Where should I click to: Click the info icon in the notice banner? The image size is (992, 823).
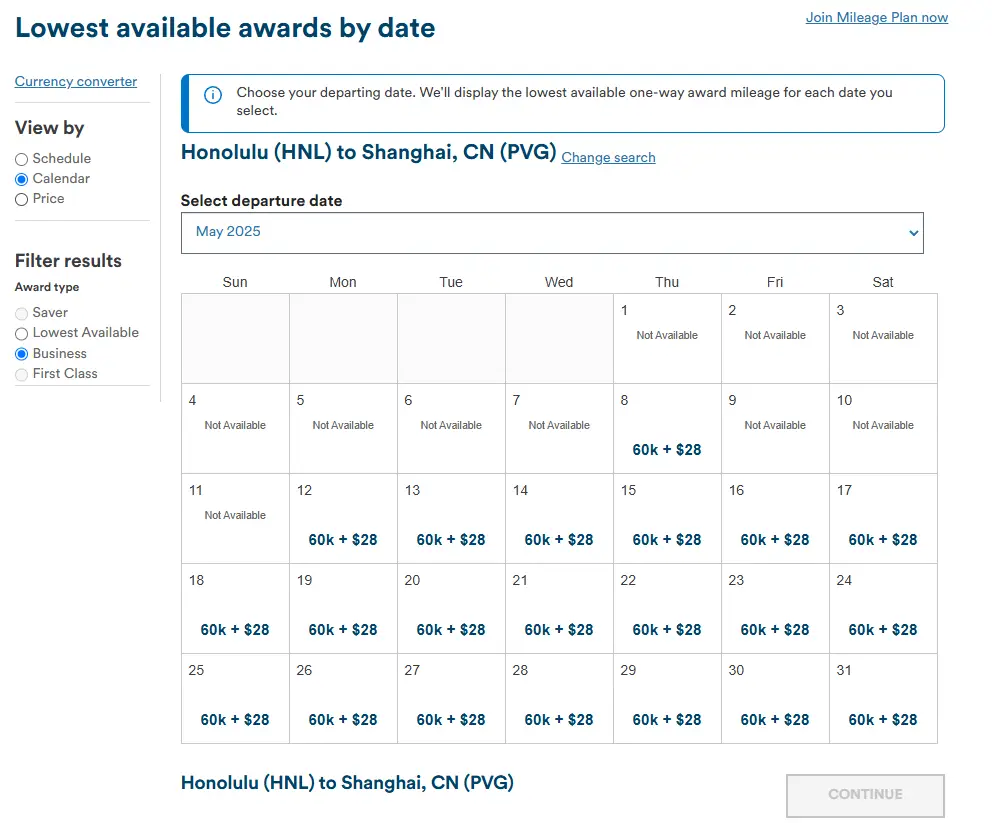[x=213, y=95]
